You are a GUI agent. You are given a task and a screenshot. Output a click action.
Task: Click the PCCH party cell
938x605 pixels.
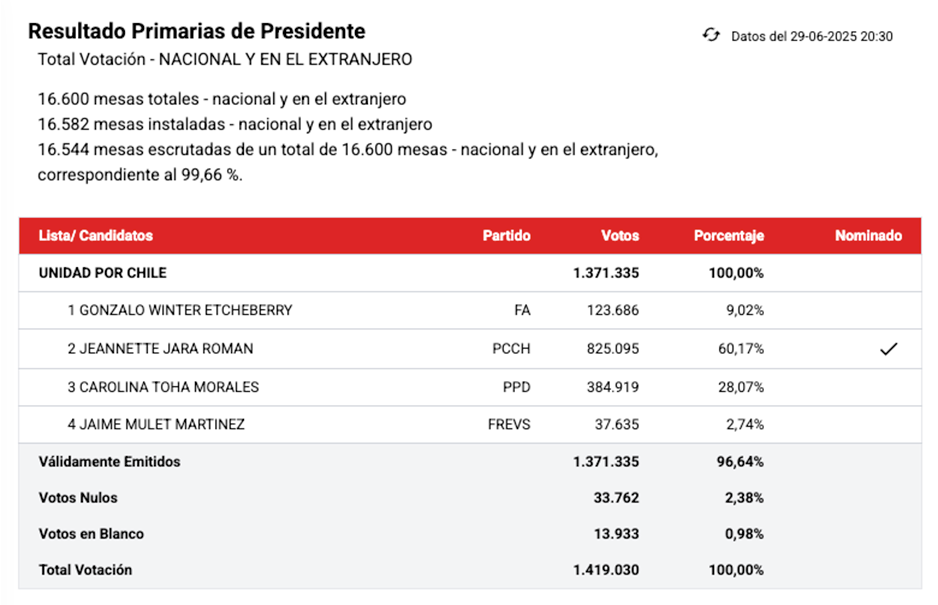(511, 349)
